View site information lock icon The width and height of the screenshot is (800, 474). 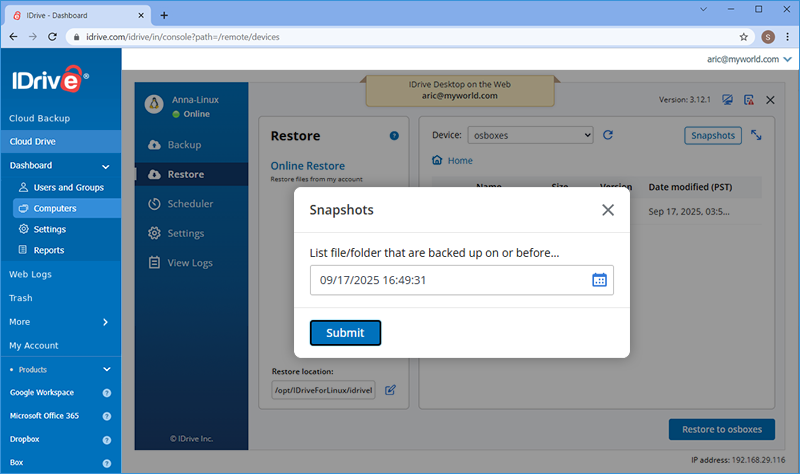(x=77, y=37)
